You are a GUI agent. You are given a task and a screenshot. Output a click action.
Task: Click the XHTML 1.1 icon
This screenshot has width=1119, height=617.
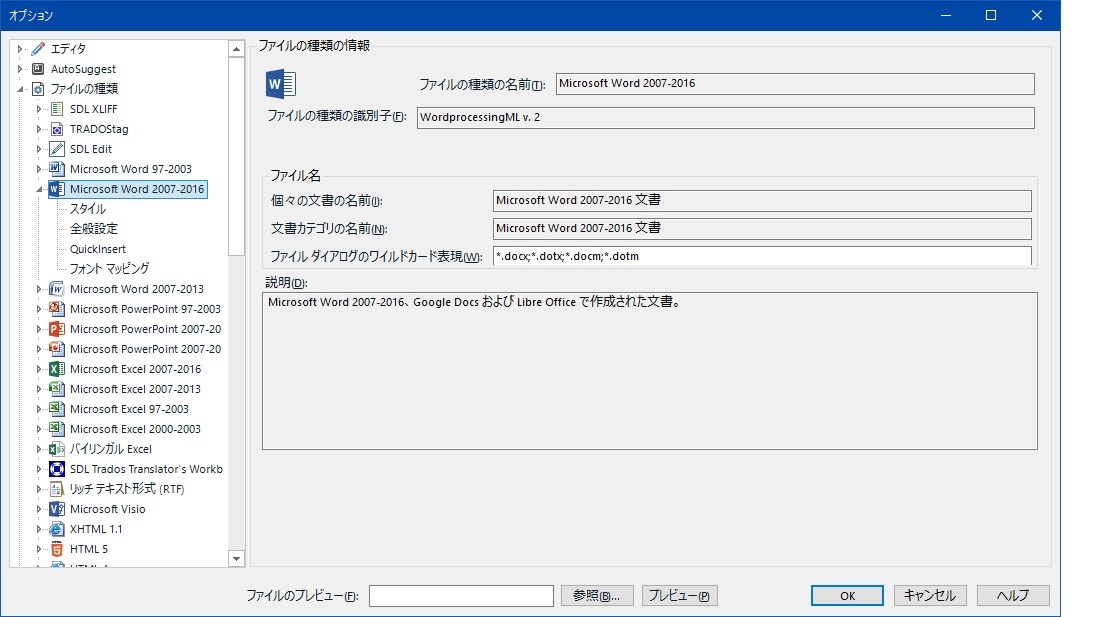click(x=57, y=528)
